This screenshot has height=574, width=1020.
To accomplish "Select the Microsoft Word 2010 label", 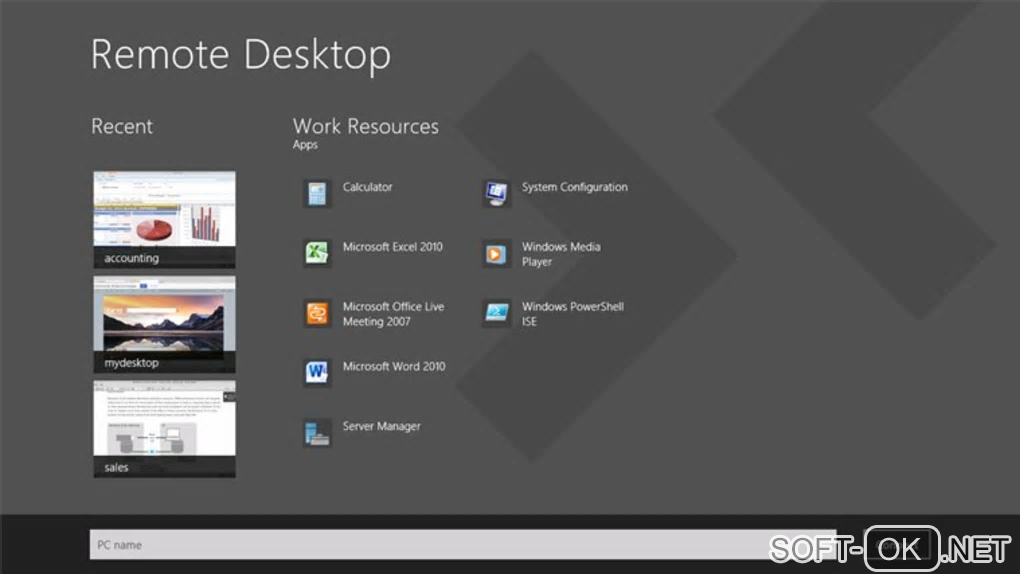I will click(x=394, y=366).
